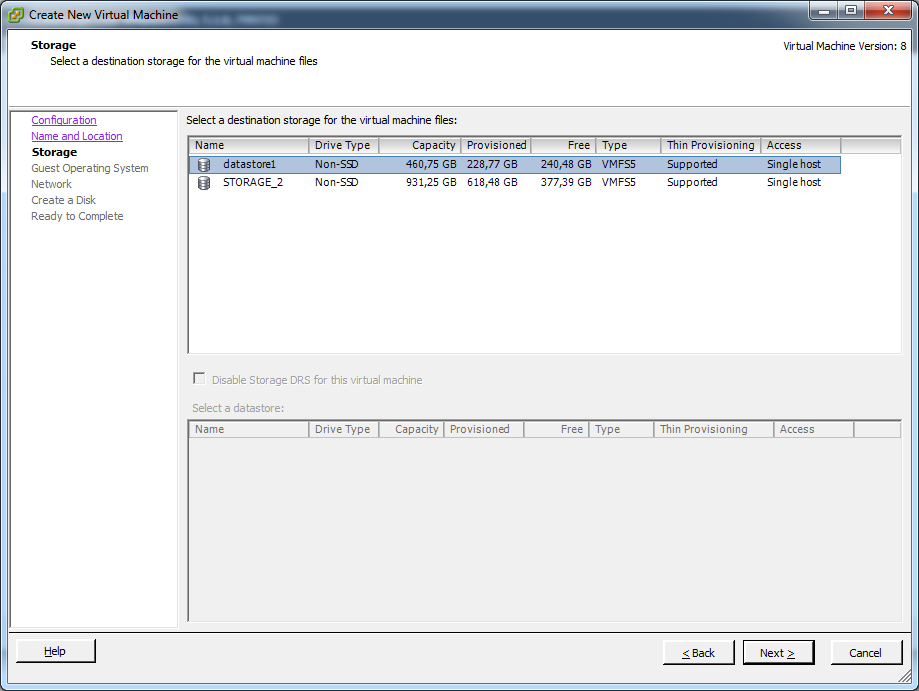Go to Name and Location step
Screen dimensions: 919x691
77,136
